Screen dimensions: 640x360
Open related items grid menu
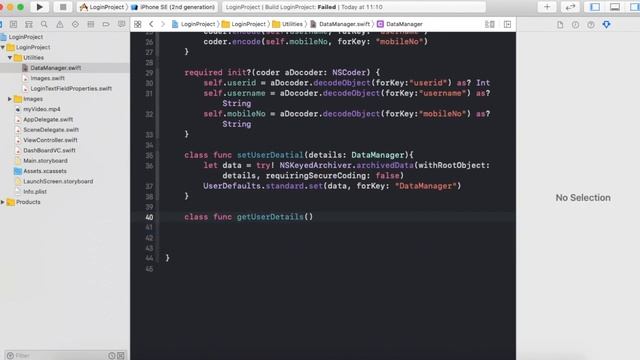point(138,24)
